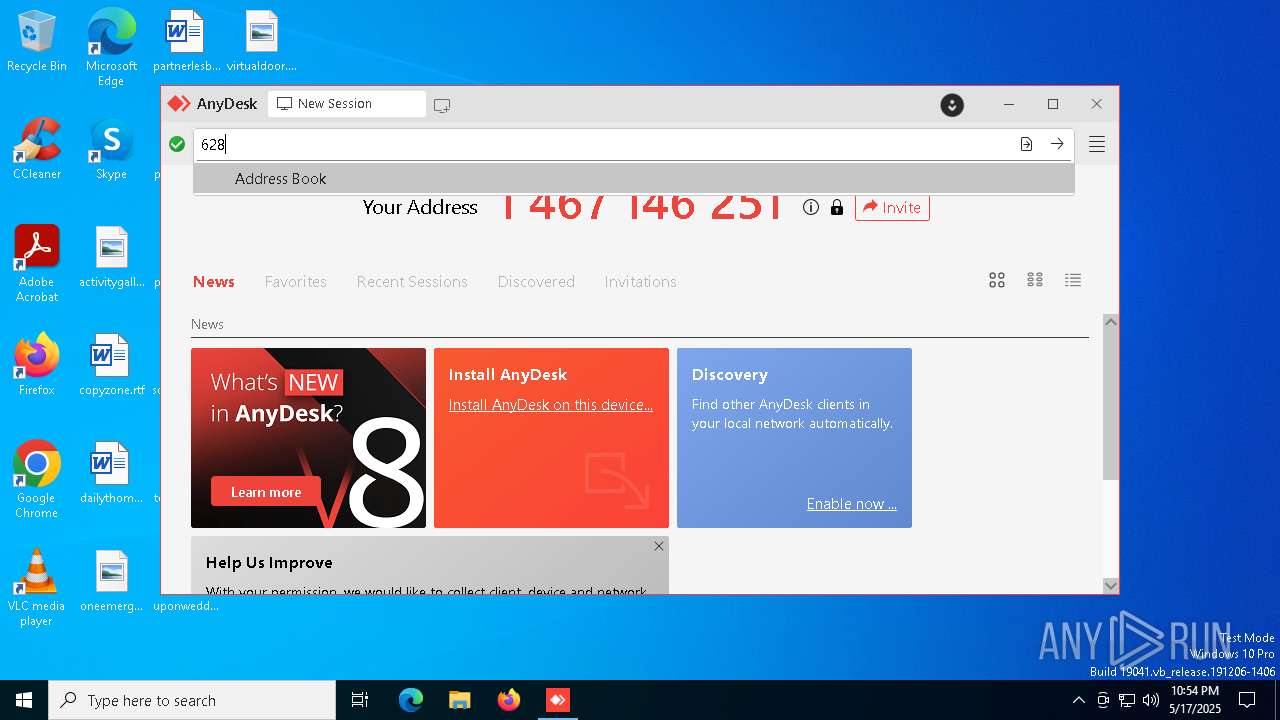1280x720 pixels.
Task: Dismiss the Help Us Improve card
Action: [x=658, y=546]
